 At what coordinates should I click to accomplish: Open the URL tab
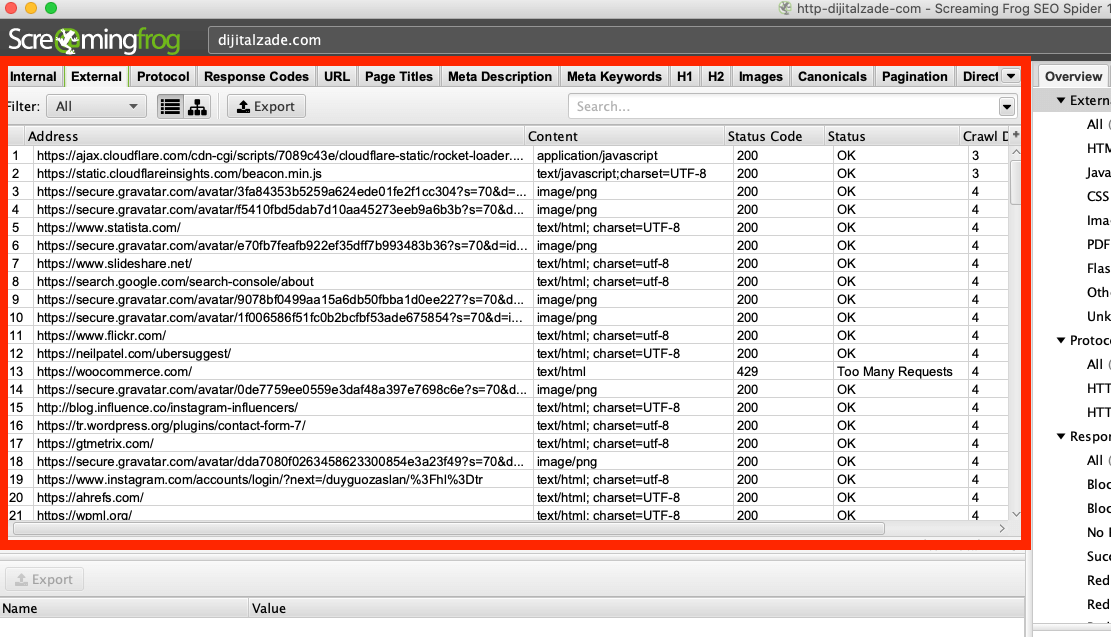(x=337, y=77)
